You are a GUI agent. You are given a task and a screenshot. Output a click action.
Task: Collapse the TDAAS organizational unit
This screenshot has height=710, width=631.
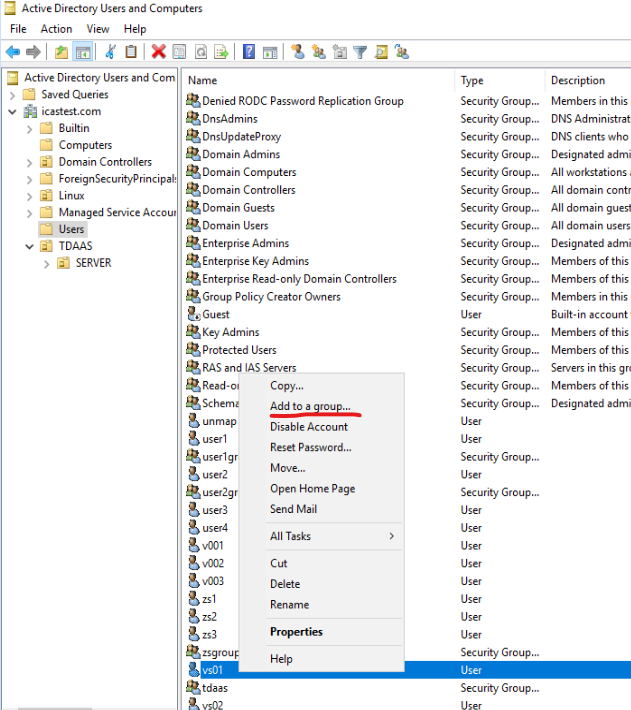(x=29, y=247)
